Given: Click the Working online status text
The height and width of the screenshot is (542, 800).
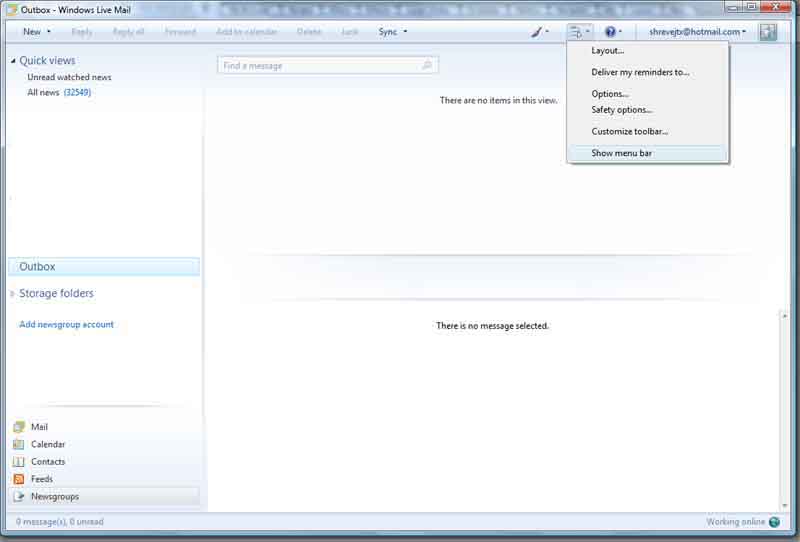Looking at the screenshot, I should coord(735,522).
